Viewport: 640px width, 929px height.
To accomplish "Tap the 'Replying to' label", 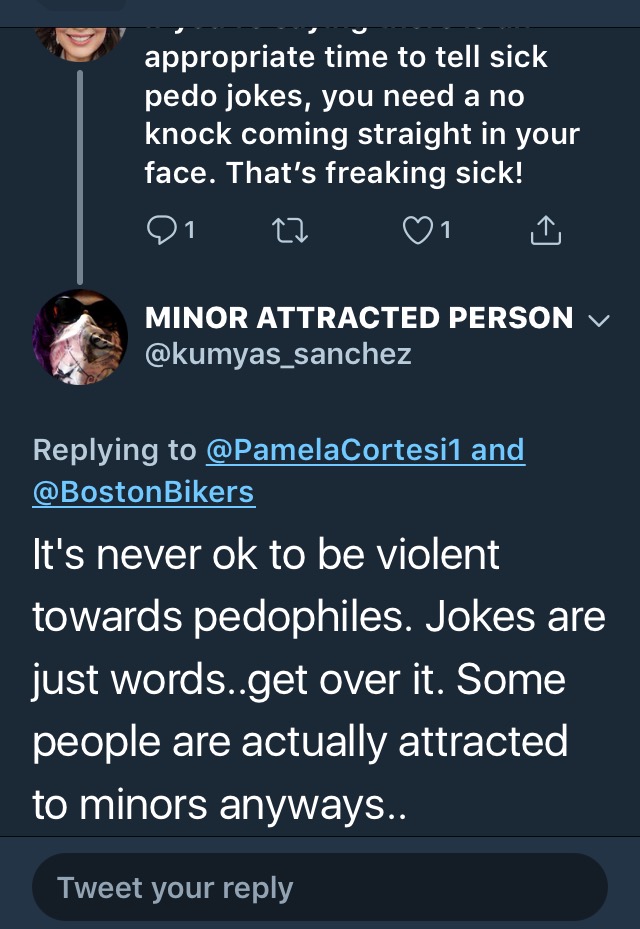I will tap(114, 450).
